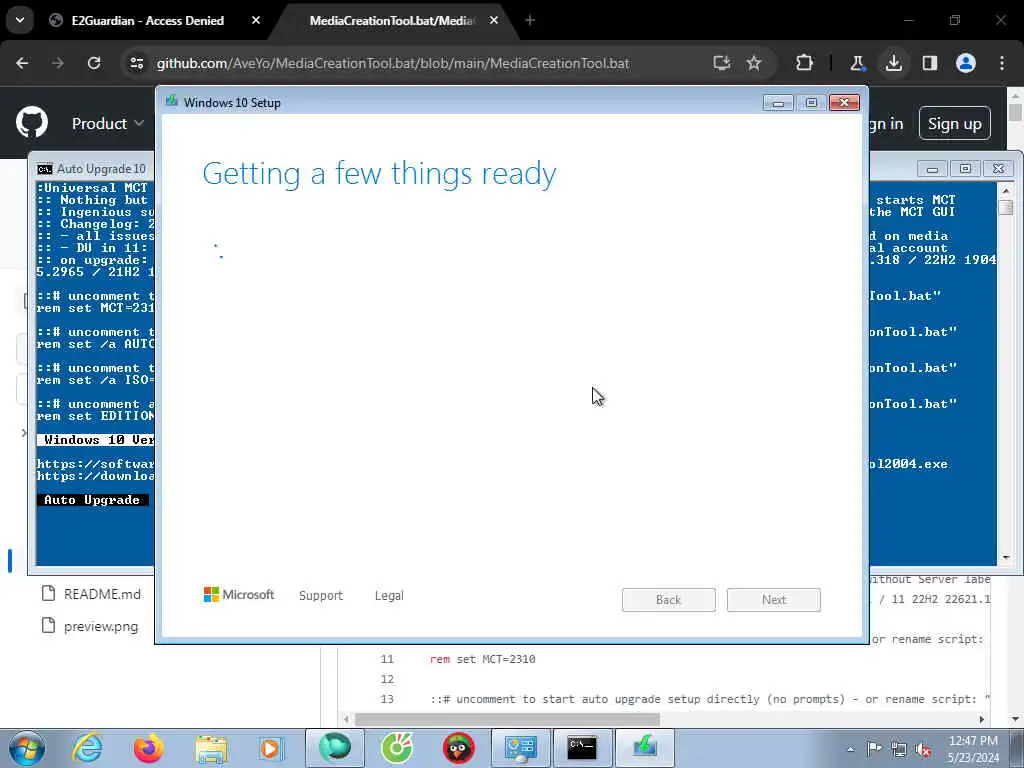This screenshot has height=768, width=1024.
Task: Open the network tray icon
Action: pyautogui.click(x=899, y=749)
